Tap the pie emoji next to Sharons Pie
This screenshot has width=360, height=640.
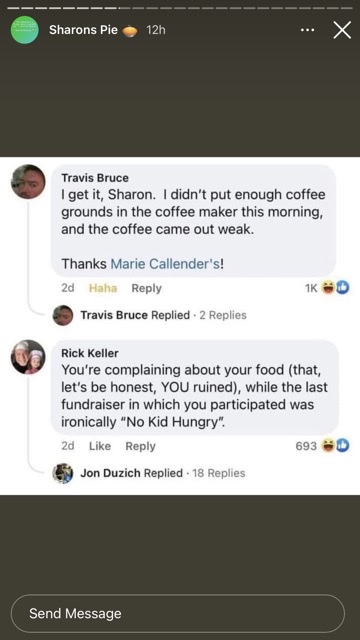pyautogui.click(x=130, y=31)
